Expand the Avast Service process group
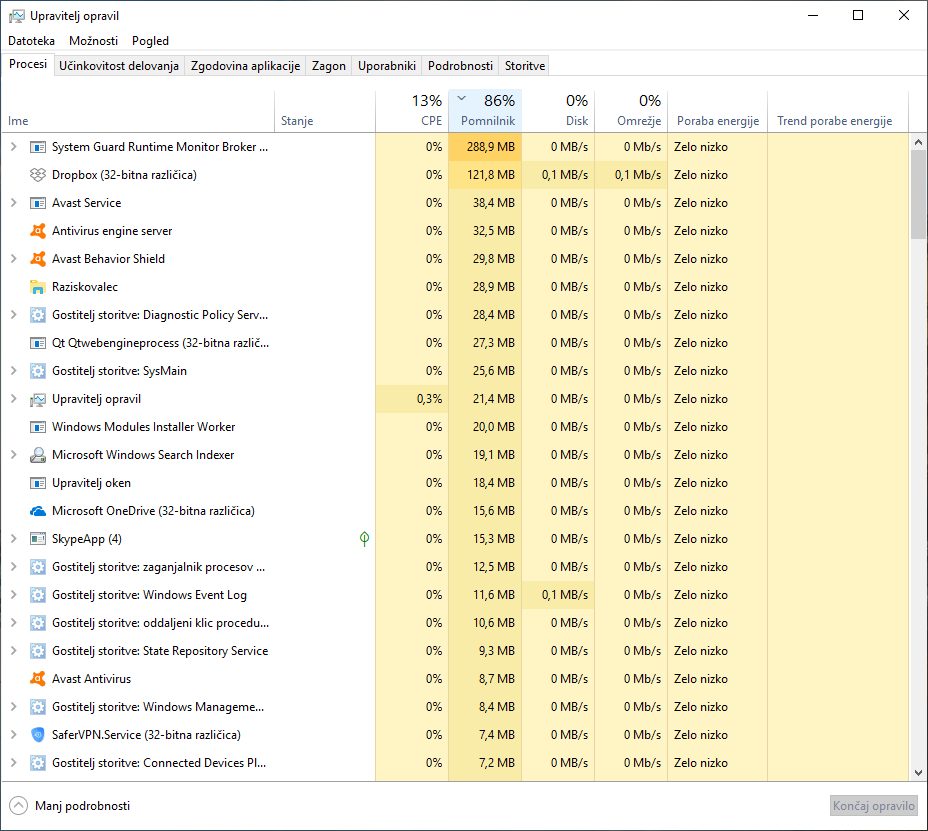Image resolution: width=928 pixels, height=831 pixels. coord(14,203)
